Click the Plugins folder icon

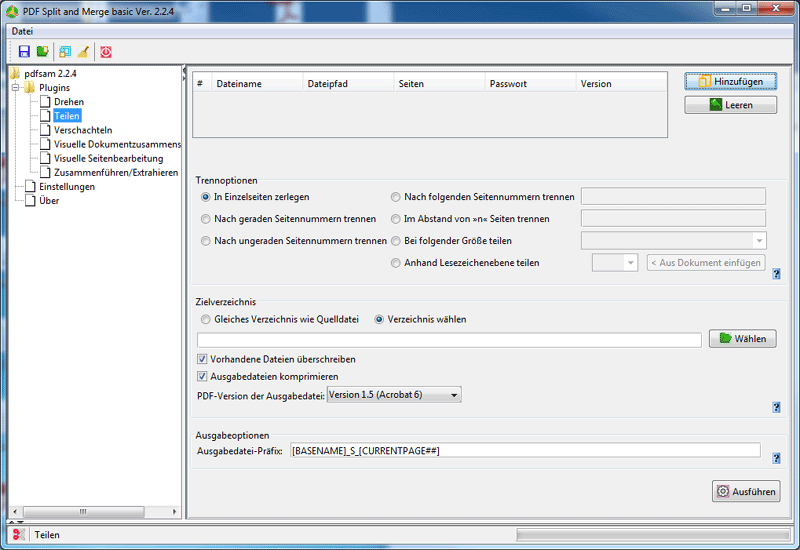click(30, 87)
